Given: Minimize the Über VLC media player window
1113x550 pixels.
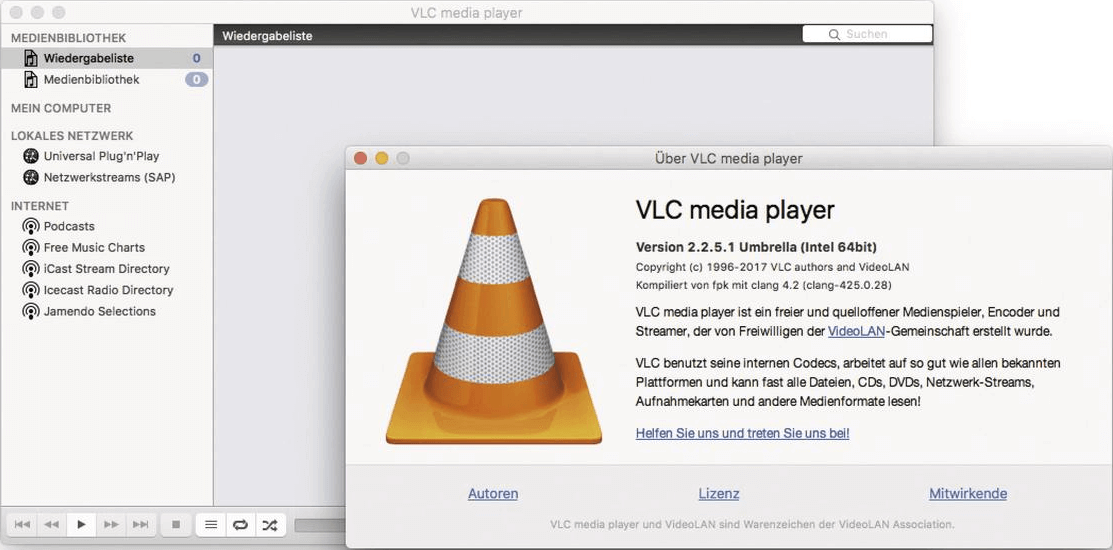Looking at the screenshot, I should pos(382,158).
